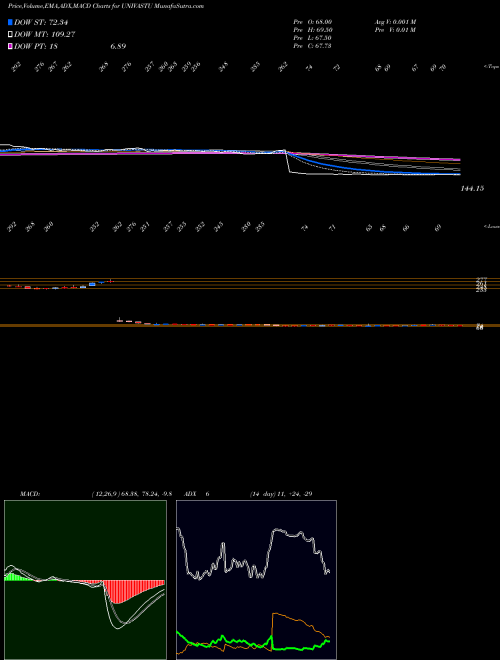The image size is (500, 660).
Task: Click the 'DOW ST: 72.34' legend text
Action: tap(41, 22)
